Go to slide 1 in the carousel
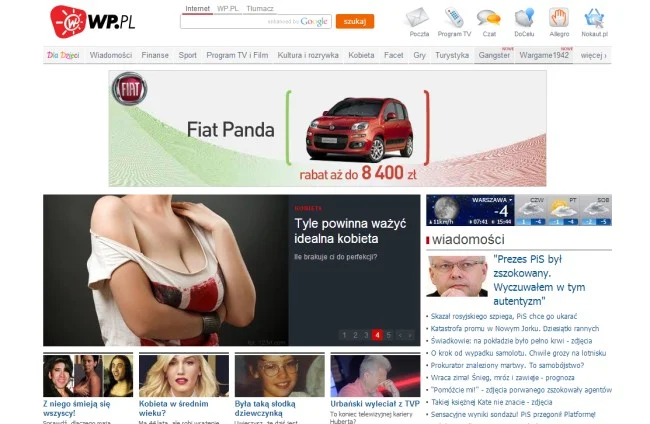Screen dimensions: 650x424 [x=344, y=335]
